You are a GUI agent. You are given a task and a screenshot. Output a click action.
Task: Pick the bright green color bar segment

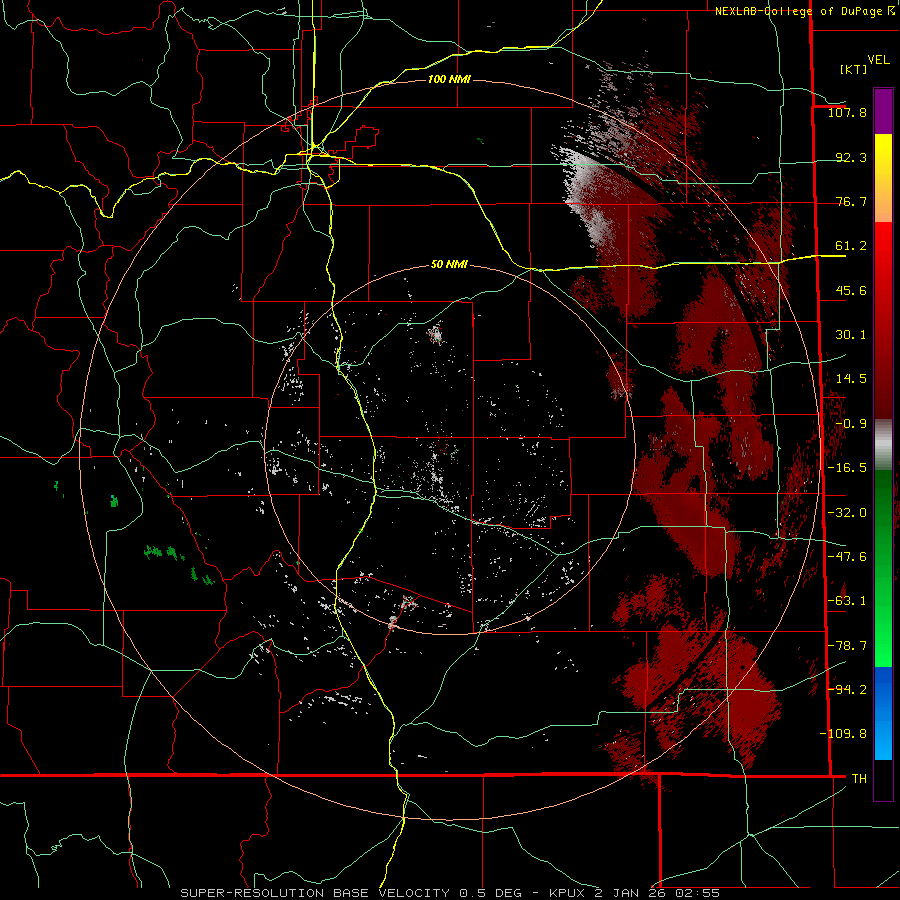point(883,568)
